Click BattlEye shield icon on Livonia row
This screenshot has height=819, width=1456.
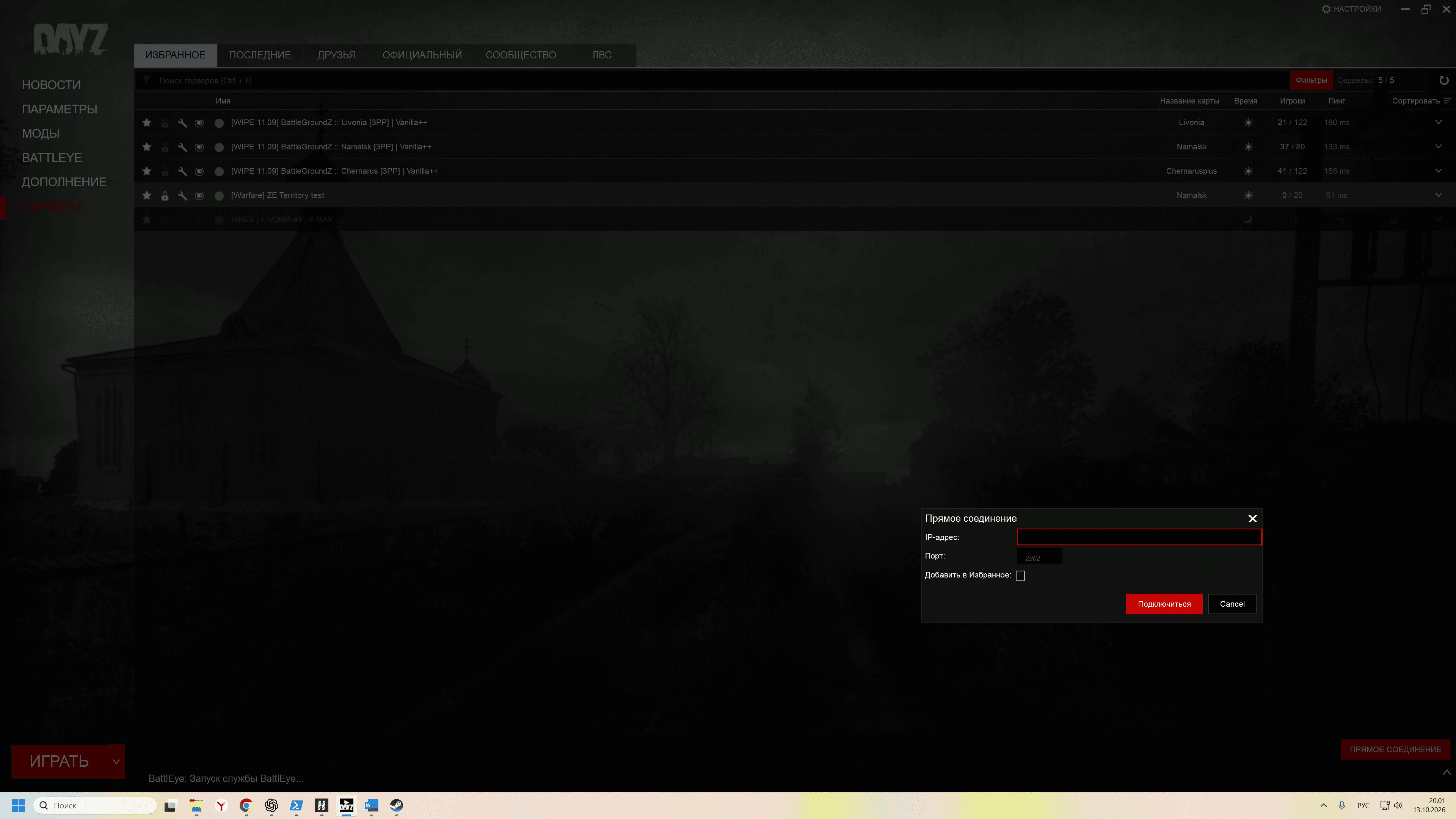pos(199,122)
